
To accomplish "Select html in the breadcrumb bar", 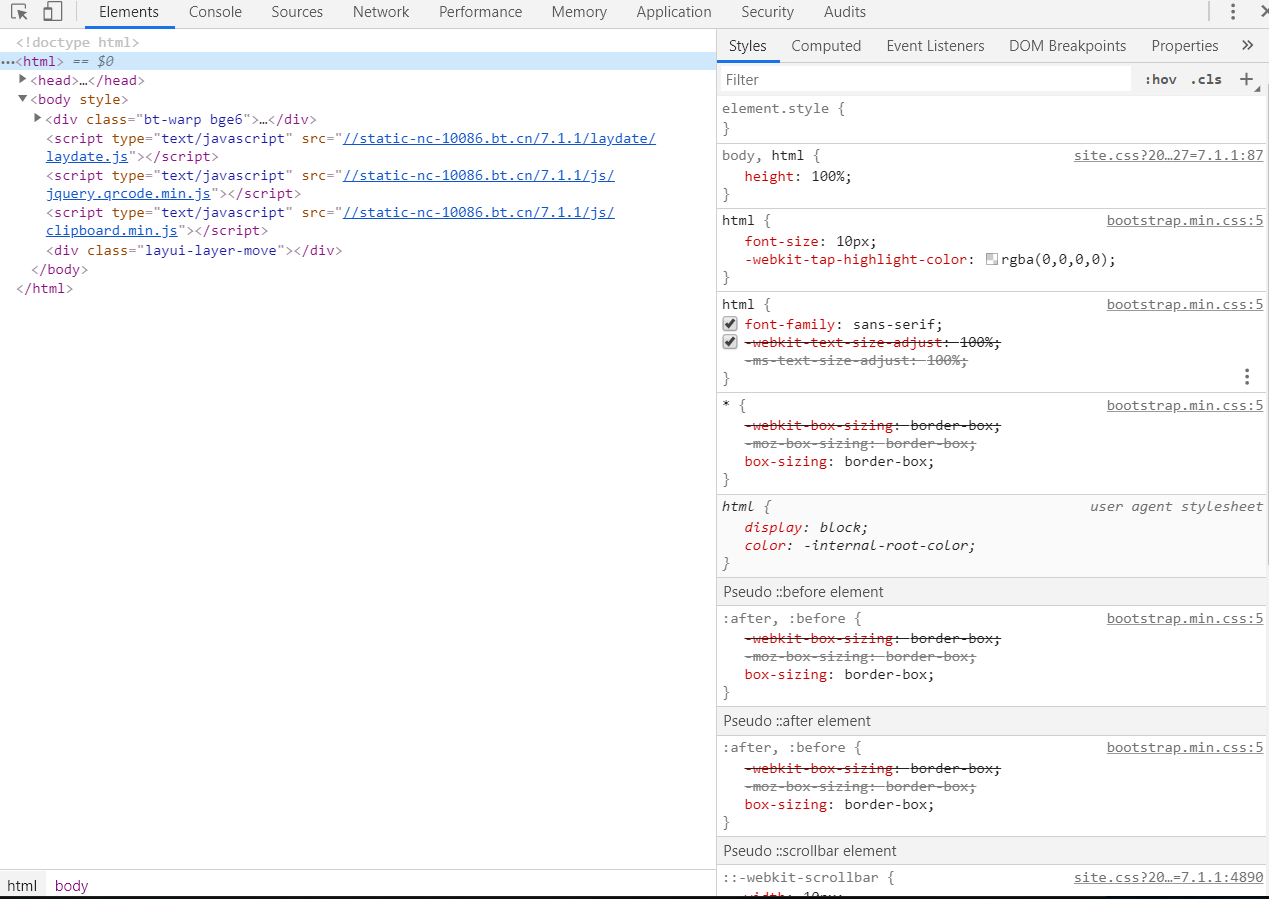I will (22, 885).
